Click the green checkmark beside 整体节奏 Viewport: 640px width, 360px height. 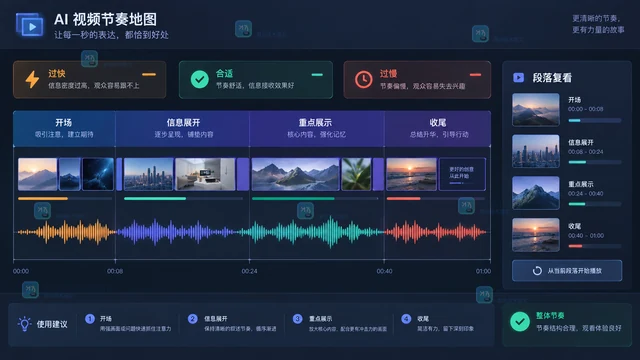click(x=520, y=322)
